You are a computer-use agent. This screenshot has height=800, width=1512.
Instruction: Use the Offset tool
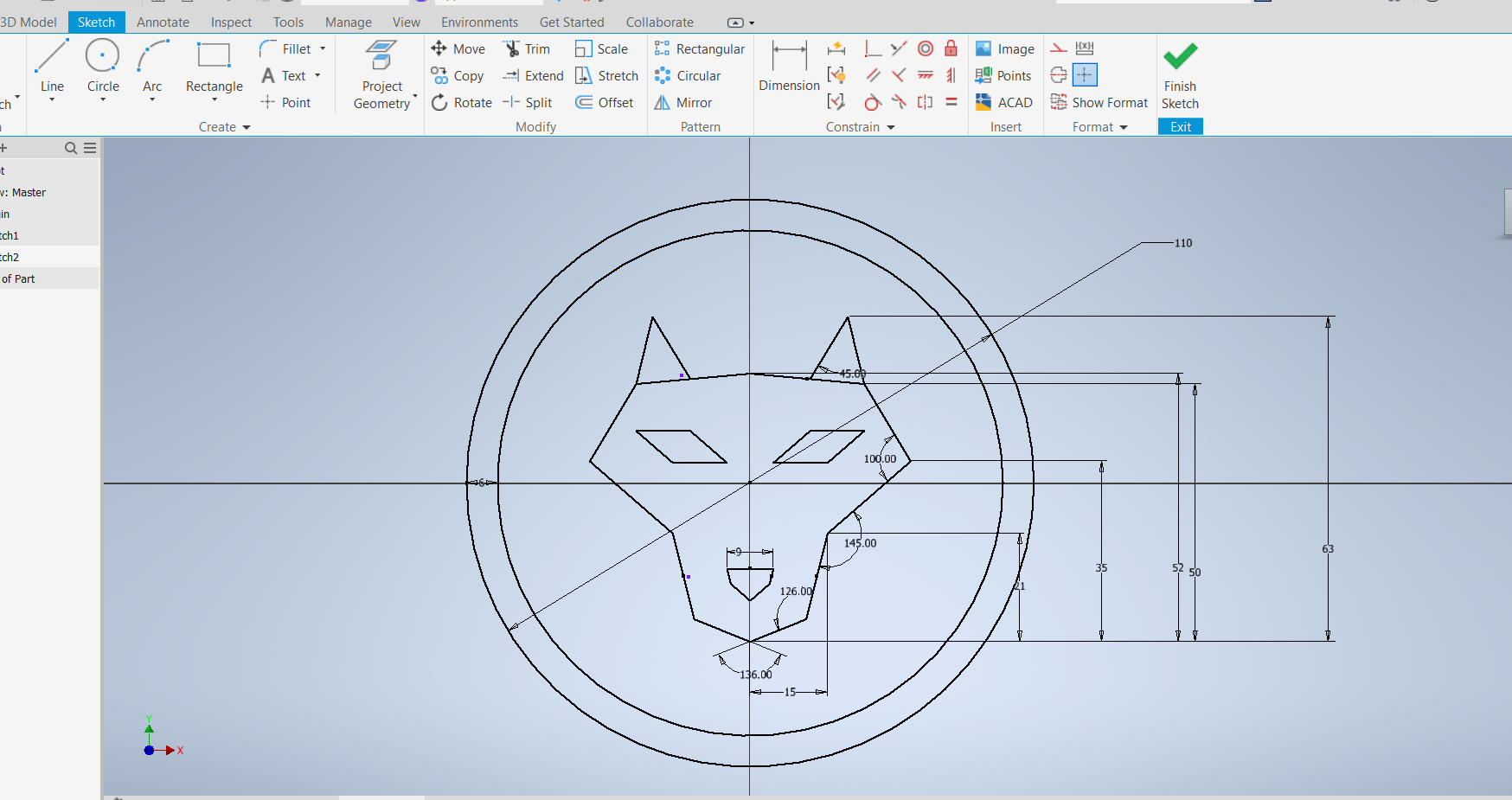pyautogui.click(x=604, y=103)
